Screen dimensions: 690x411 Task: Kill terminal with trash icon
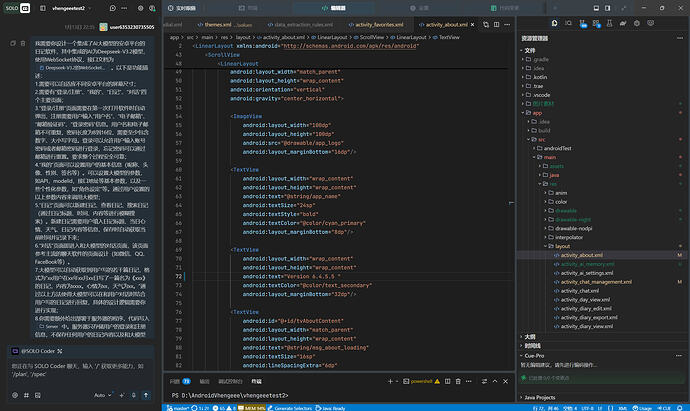(x=458, y=382)
